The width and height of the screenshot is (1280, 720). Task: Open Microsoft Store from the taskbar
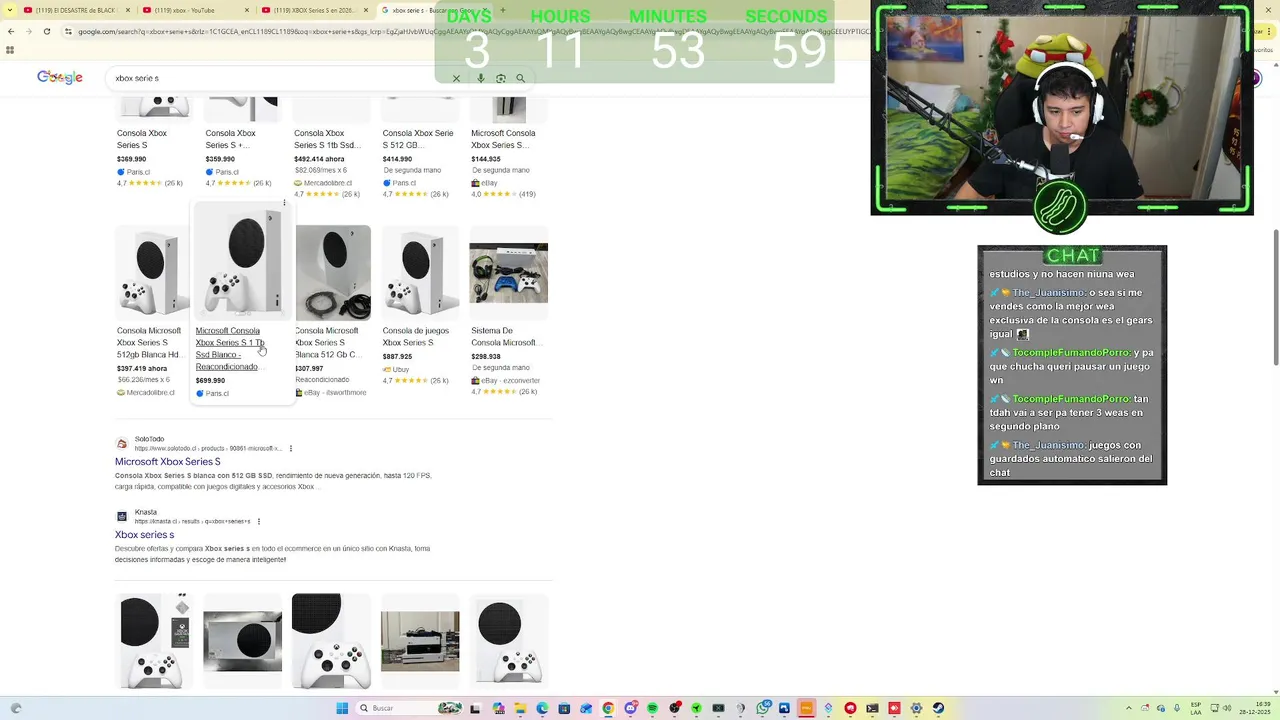click(564, 708)
